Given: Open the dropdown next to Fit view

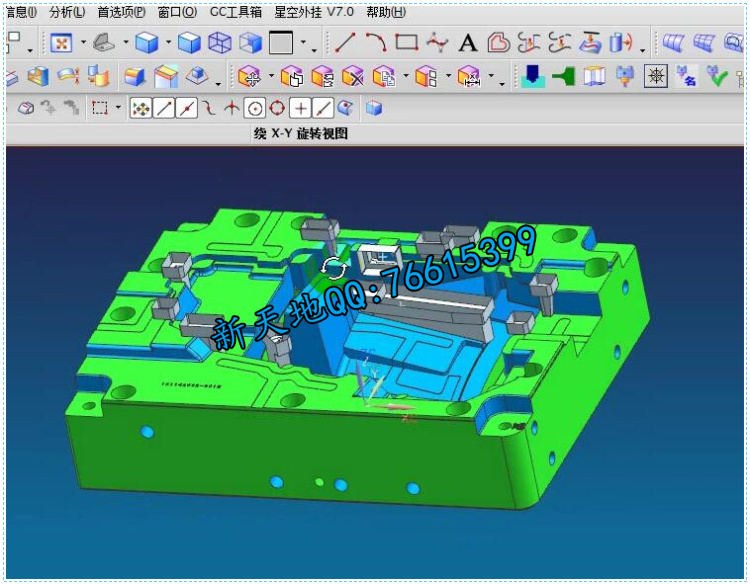Looking at the screenshot, I should (83, 43).
